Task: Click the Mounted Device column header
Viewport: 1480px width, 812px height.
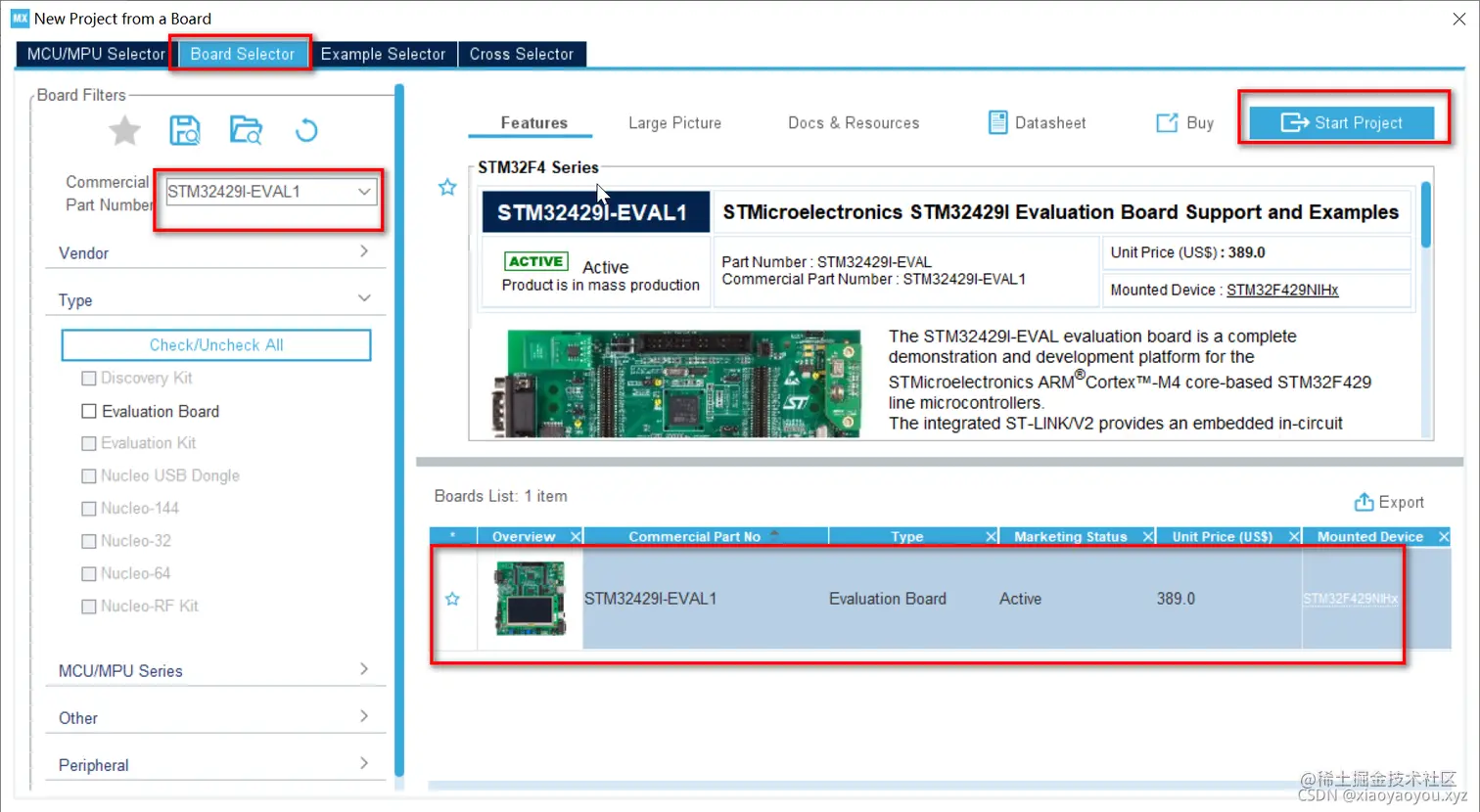Action: pos(1370,536)
